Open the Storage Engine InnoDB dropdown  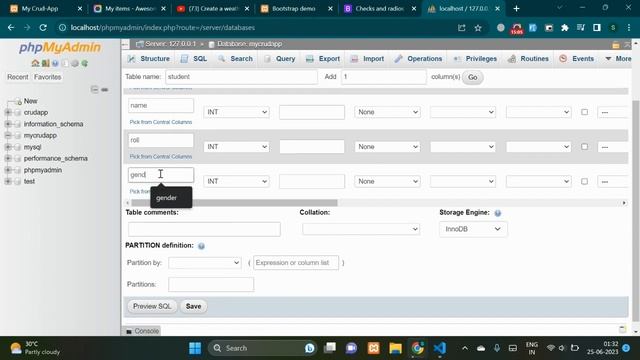tap(473, 229)
